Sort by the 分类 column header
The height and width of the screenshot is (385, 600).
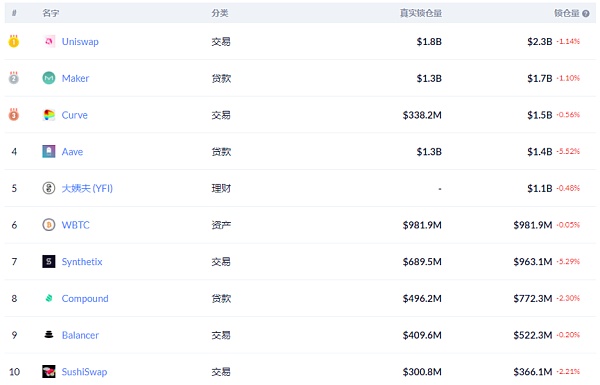[x=220, y=13]
